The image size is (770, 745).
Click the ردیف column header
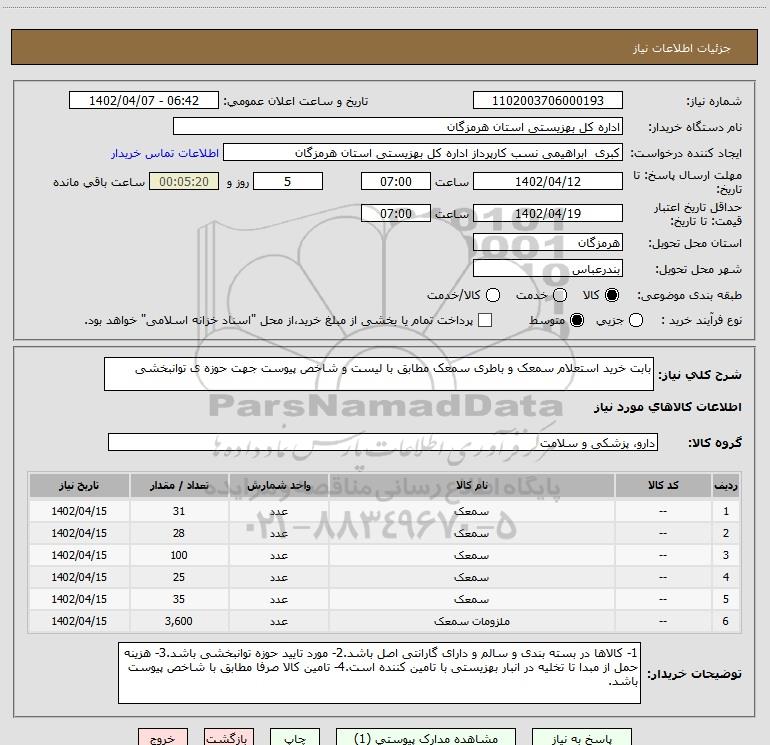click(726, 485)
